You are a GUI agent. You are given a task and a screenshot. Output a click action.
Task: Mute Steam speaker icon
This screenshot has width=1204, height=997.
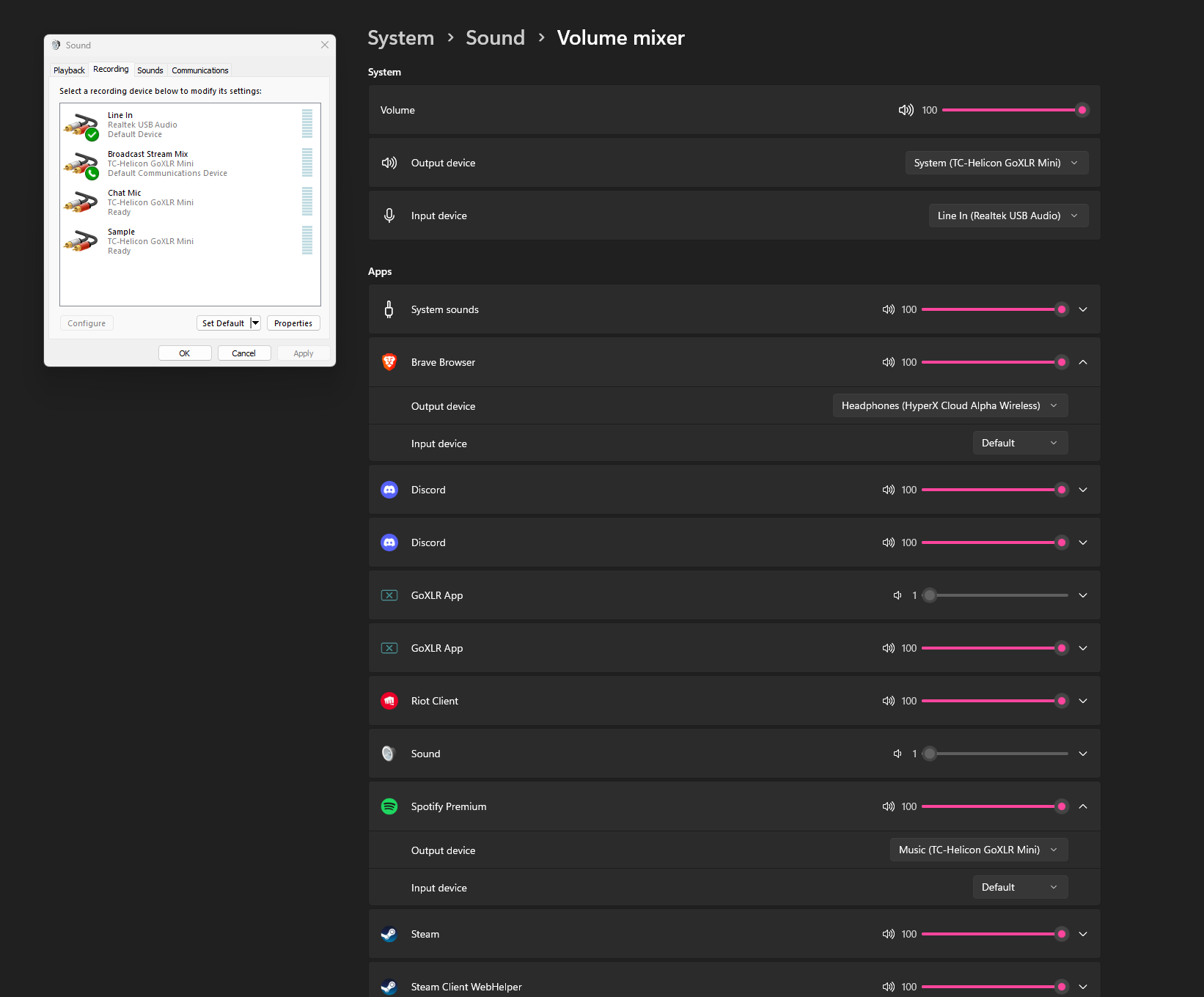888,934
